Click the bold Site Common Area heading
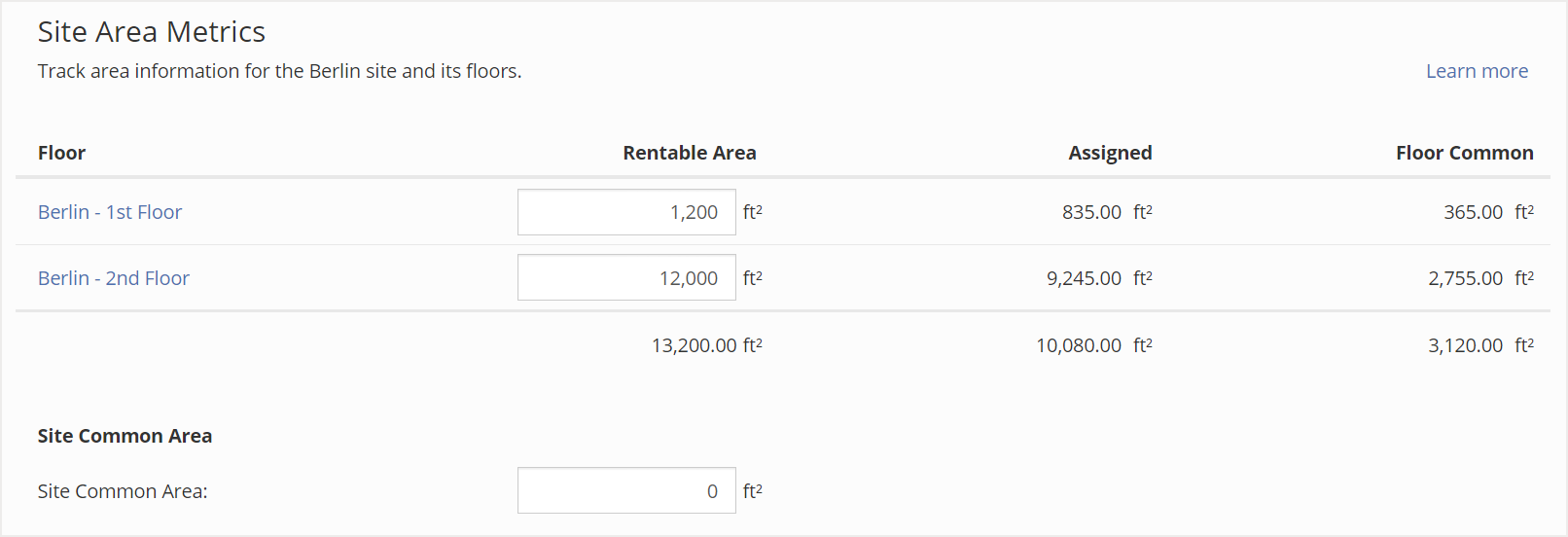Screen dimensions: 1568x537 click(x=125, y=436)
